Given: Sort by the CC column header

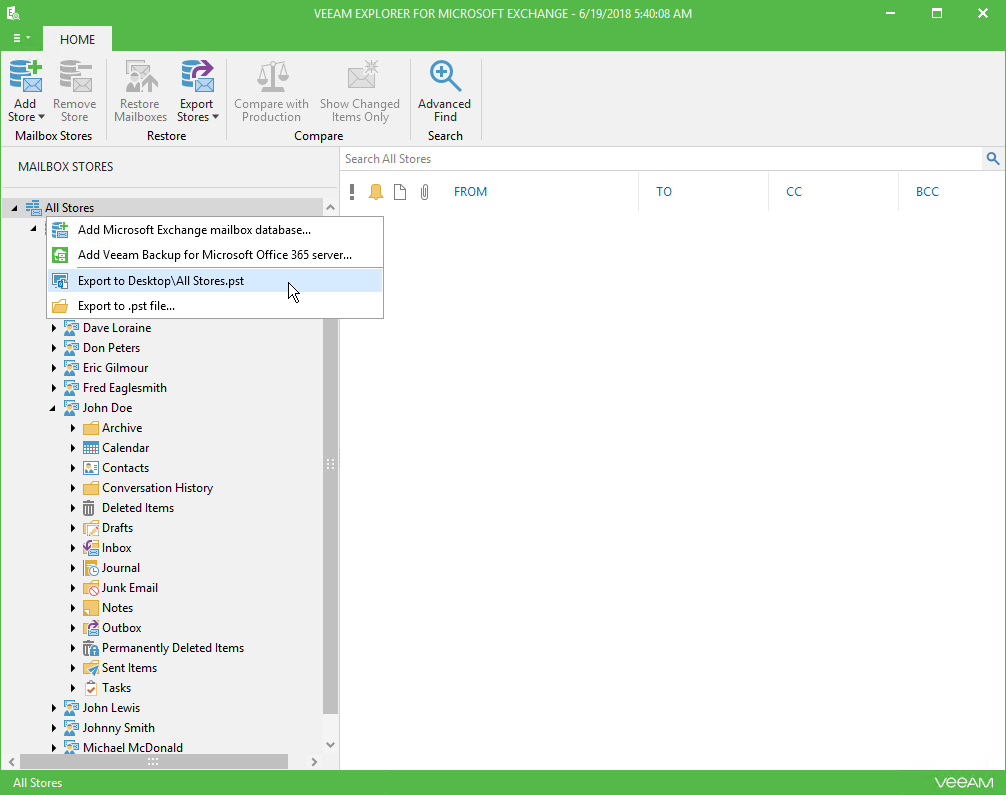Looking at the screenshot, I should pyautogui.click(x=794, y=191).
